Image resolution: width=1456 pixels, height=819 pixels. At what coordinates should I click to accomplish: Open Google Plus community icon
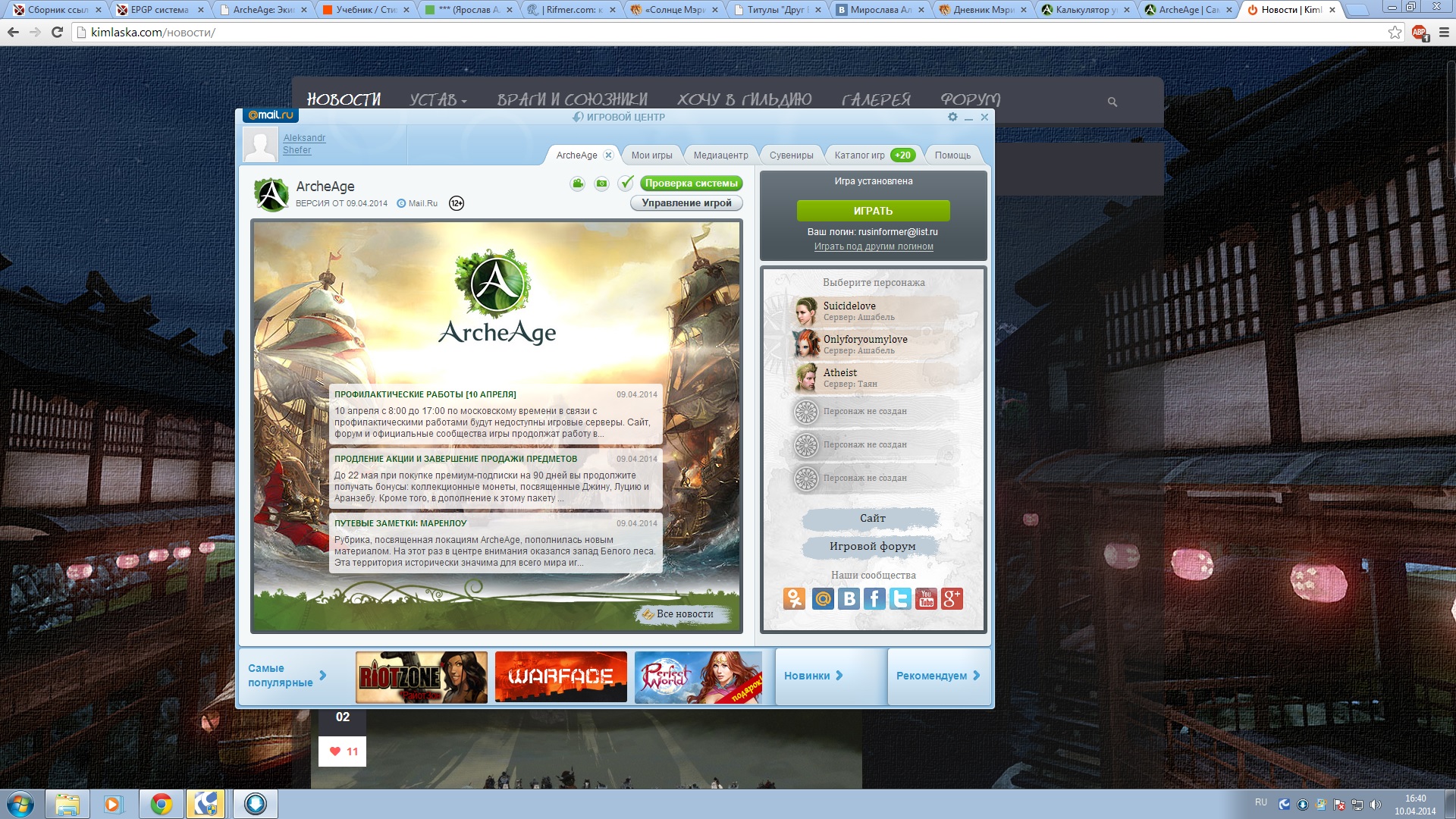click(952, 599)
